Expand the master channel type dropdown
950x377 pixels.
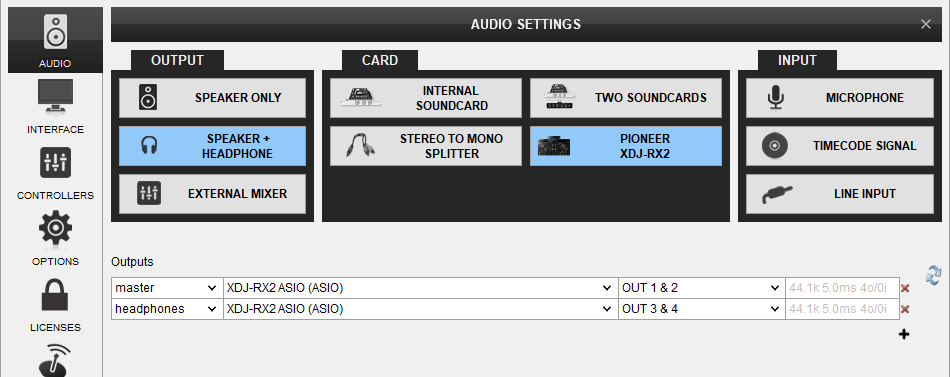167,288
